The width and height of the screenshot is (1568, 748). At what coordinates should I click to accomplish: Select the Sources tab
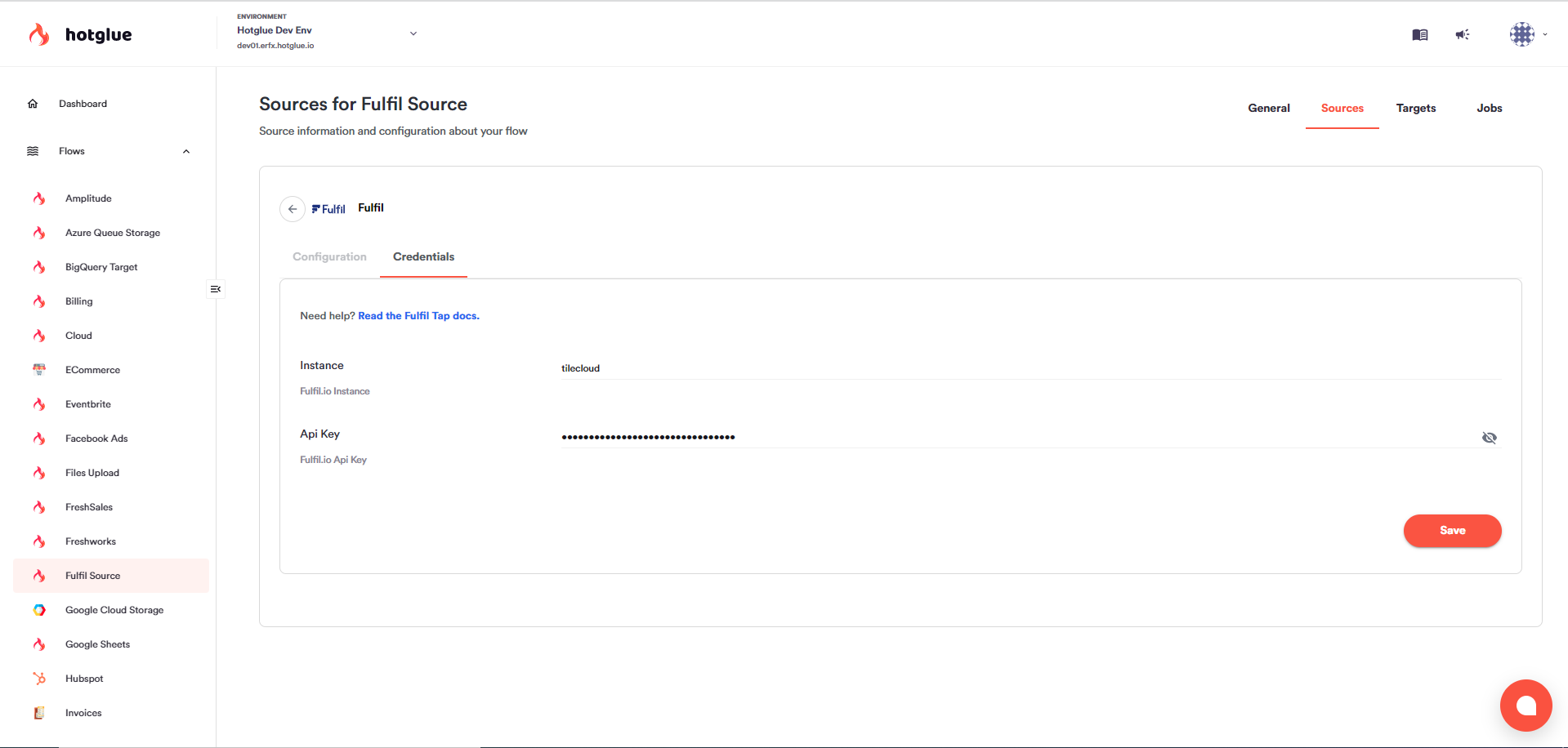(x=1342, y=108)
